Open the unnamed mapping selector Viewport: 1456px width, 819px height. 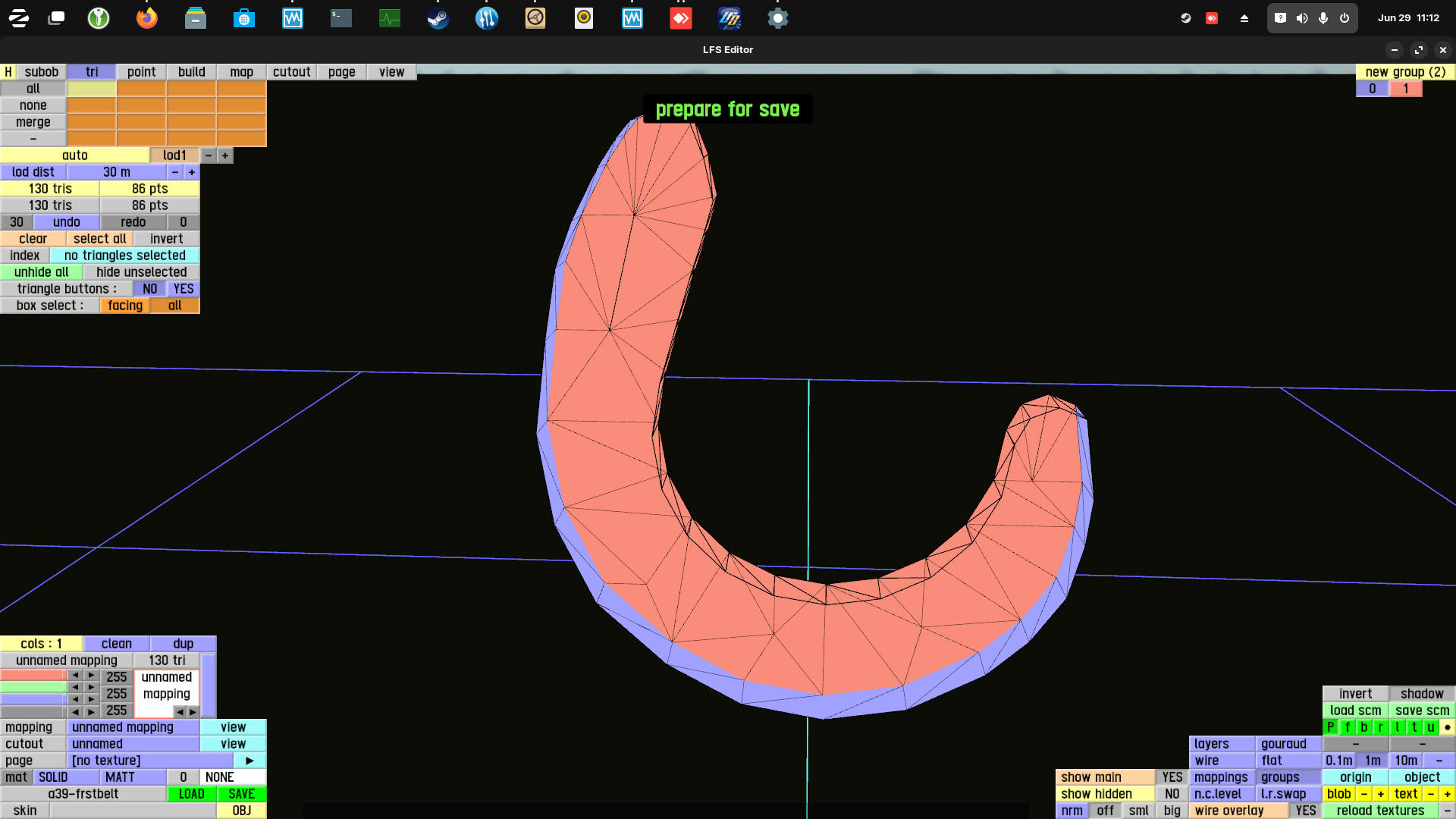point(133,727)
